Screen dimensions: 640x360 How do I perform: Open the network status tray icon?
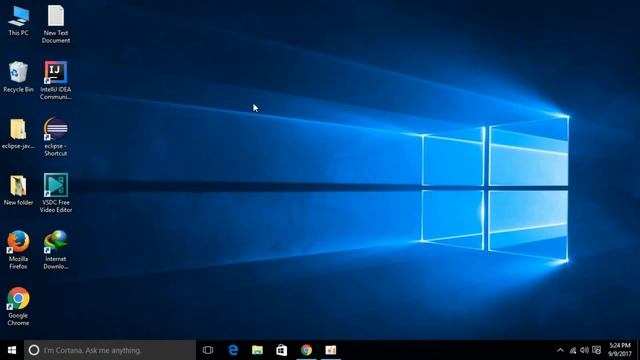point(573,350)
